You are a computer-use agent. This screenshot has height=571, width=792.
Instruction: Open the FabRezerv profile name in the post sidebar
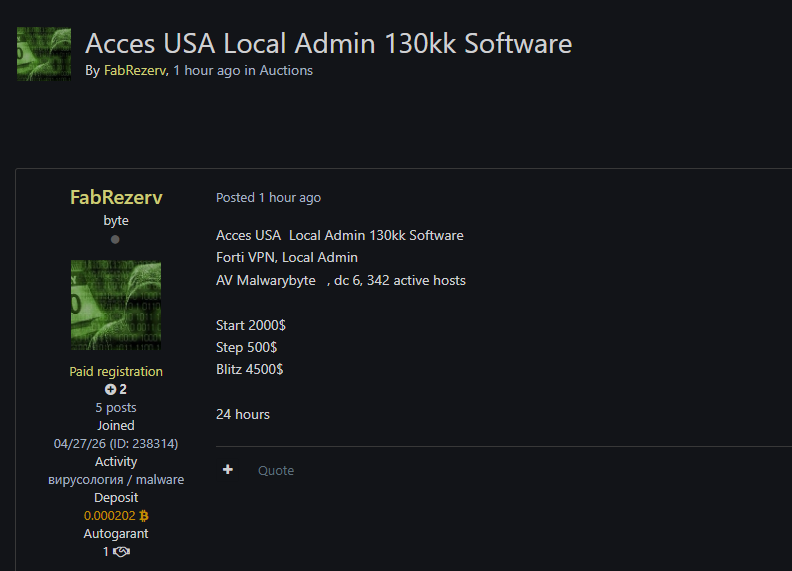tap(116, 197)
